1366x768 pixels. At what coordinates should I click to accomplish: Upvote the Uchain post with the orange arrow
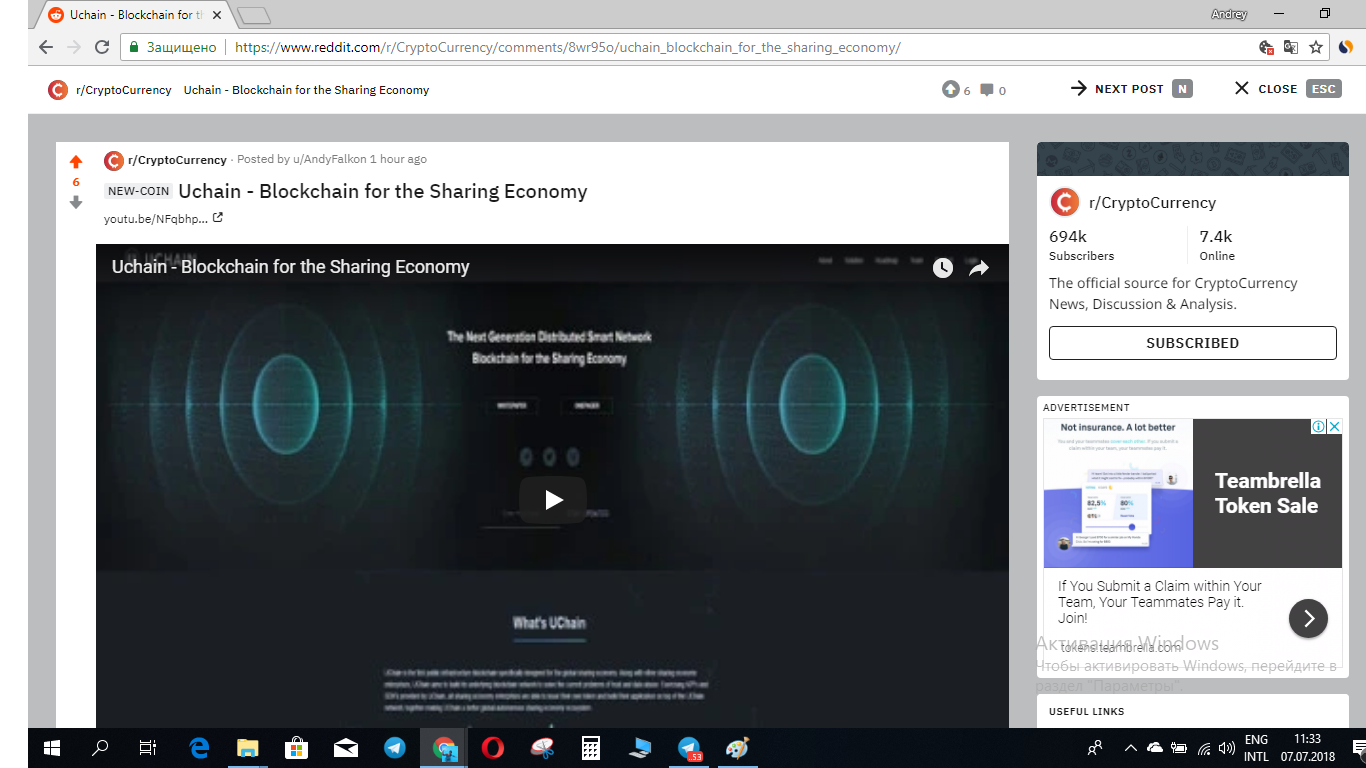pyautogui.click(x=76, y=162)
